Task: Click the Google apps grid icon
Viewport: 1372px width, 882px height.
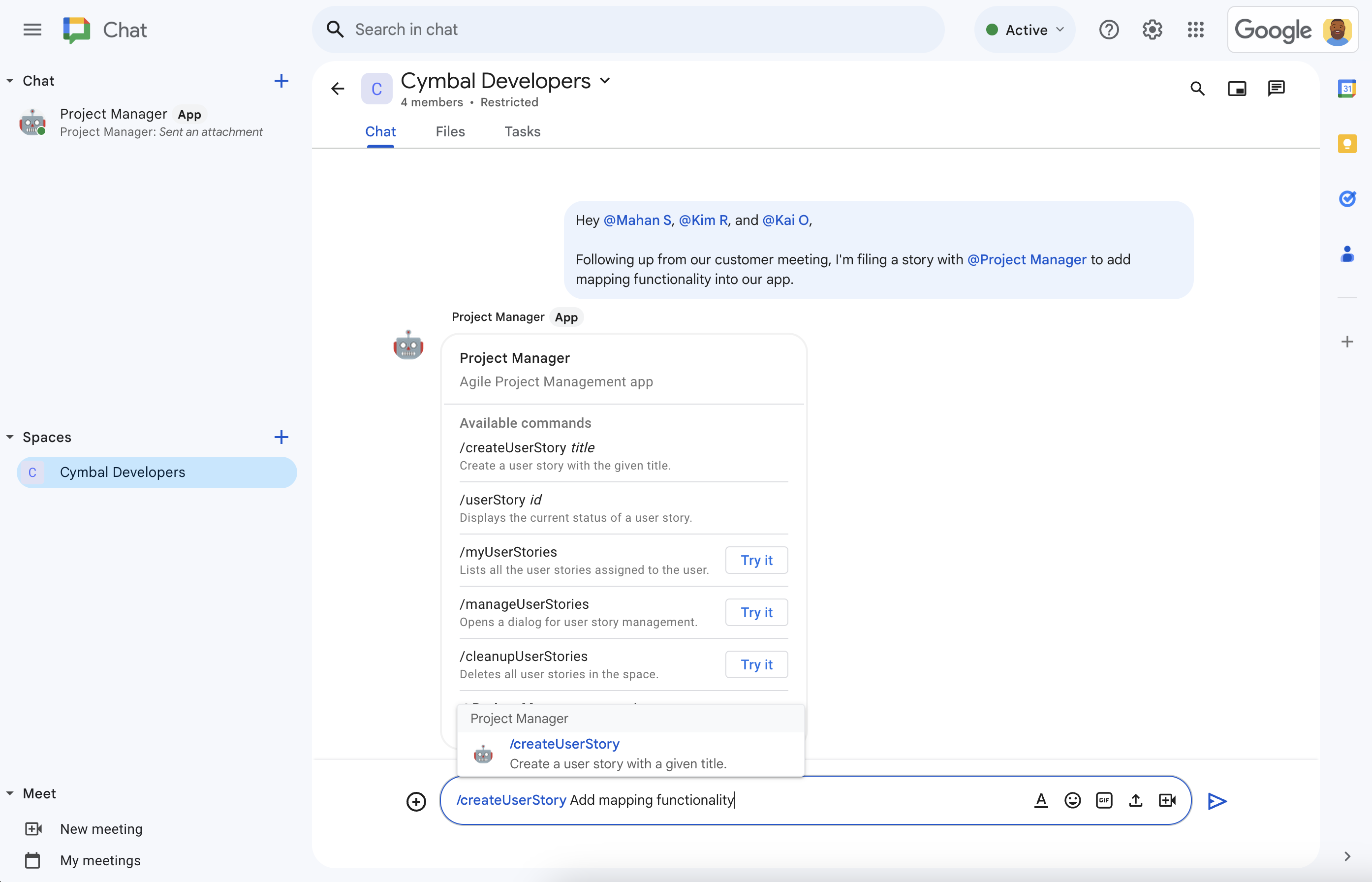Action: click(1196, 29)
